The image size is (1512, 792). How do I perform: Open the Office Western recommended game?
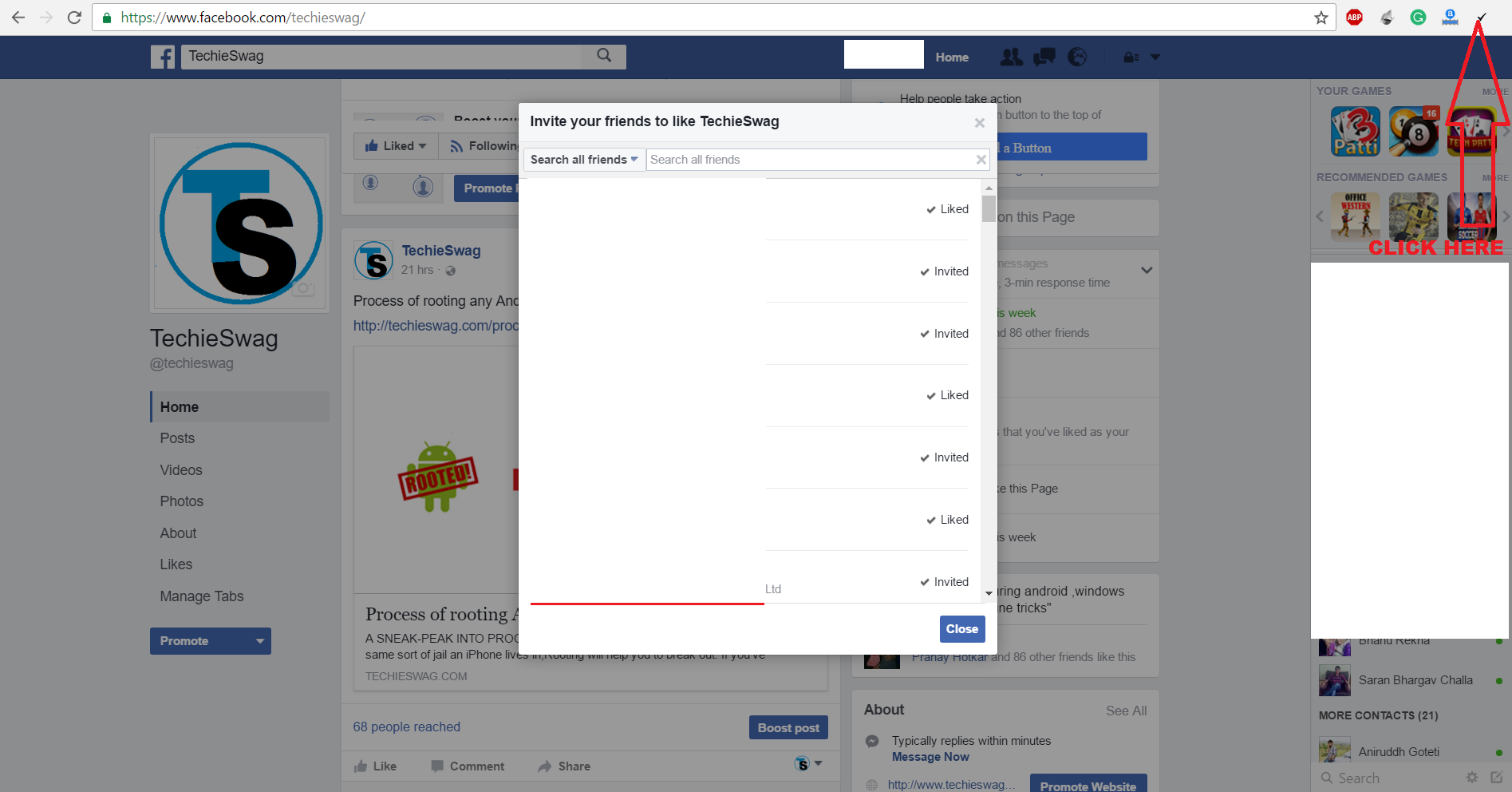point(1356,217)
